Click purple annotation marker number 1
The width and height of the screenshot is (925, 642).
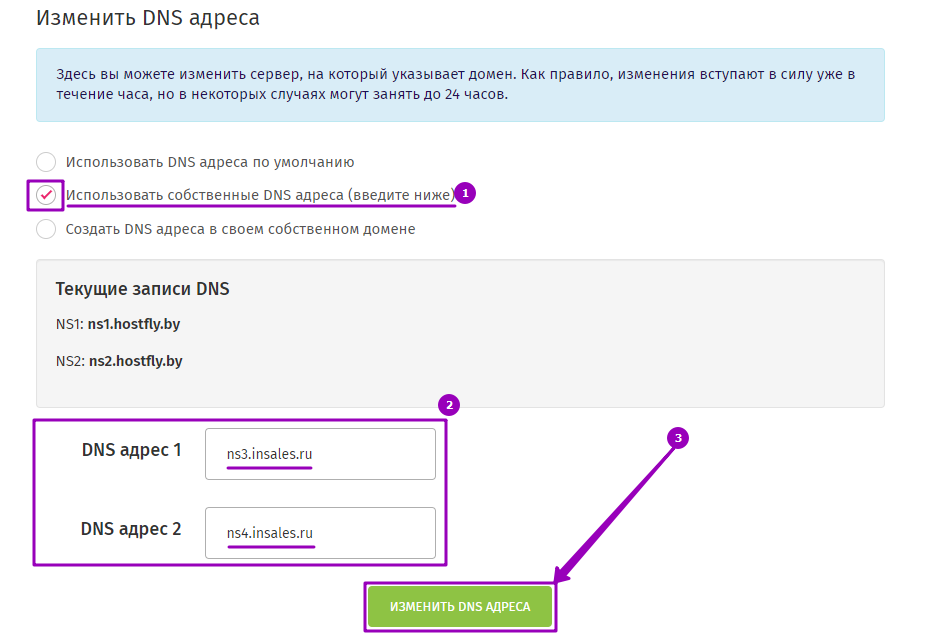pos(465,193)
